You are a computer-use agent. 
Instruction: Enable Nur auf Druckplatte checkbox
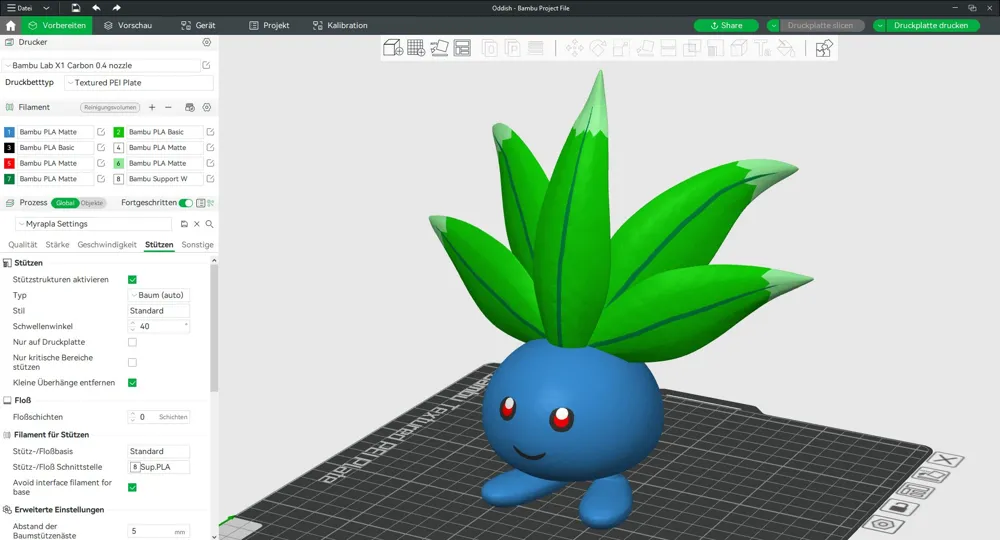pyautogui.click(x=133, y=342)
